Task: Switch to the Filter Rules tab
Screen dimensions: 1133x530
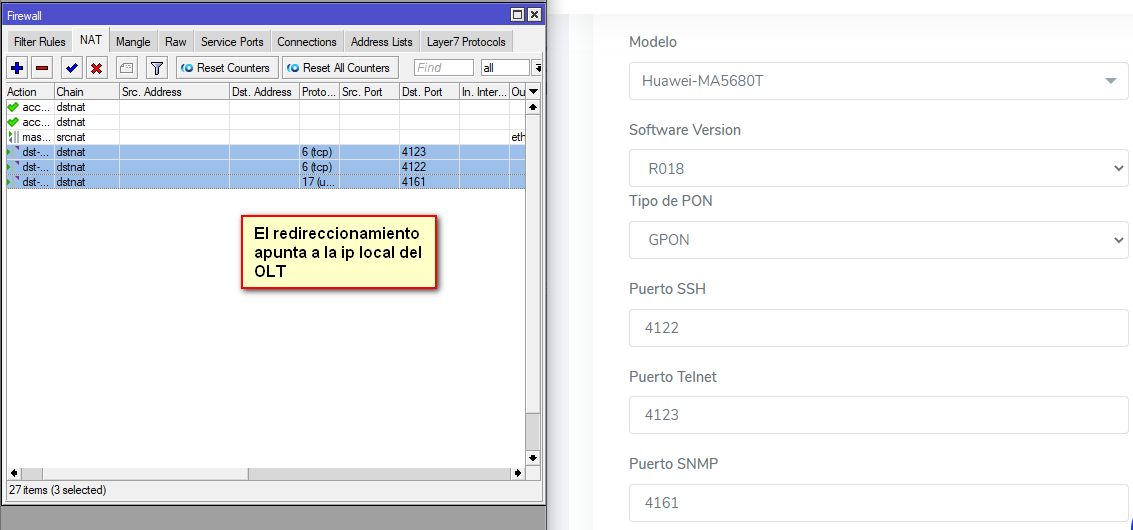Action: (39, 42)
